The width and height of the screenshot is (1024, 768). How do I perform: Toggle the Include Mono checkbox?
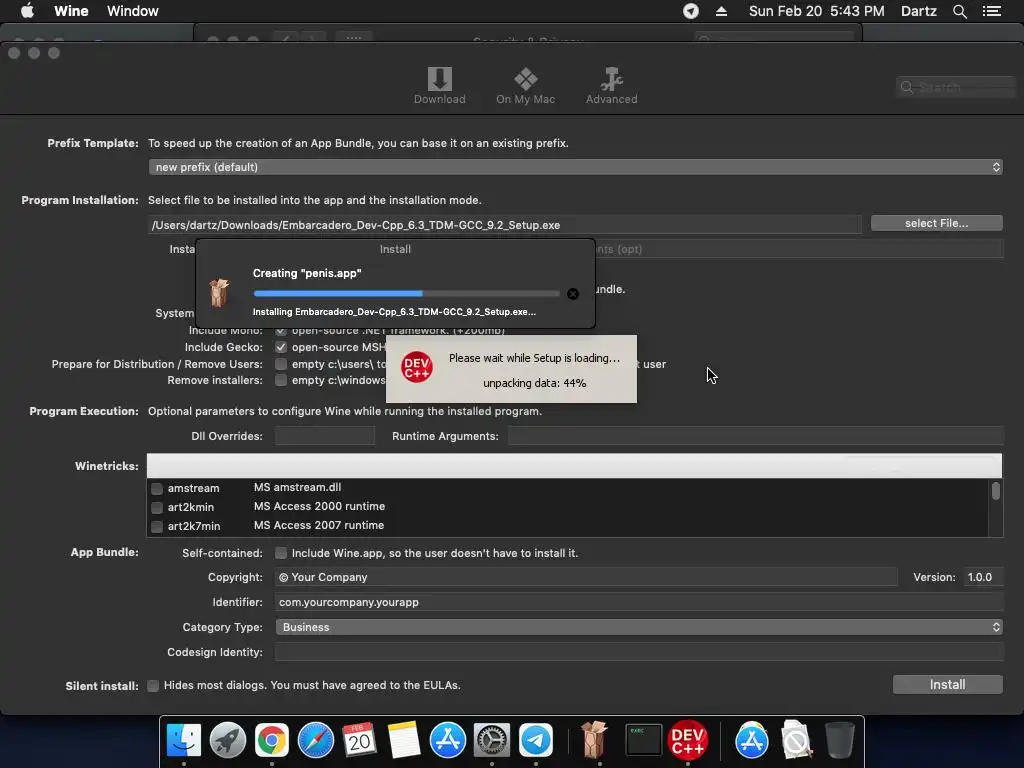pos(281,330)
